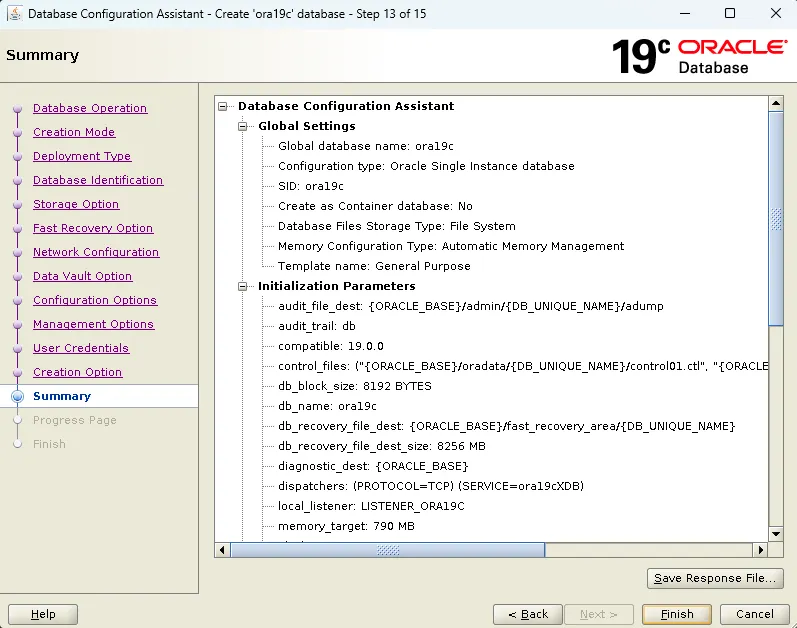
Task: Select 'memory_target: 790 MB' row
Action: point(346,526)
